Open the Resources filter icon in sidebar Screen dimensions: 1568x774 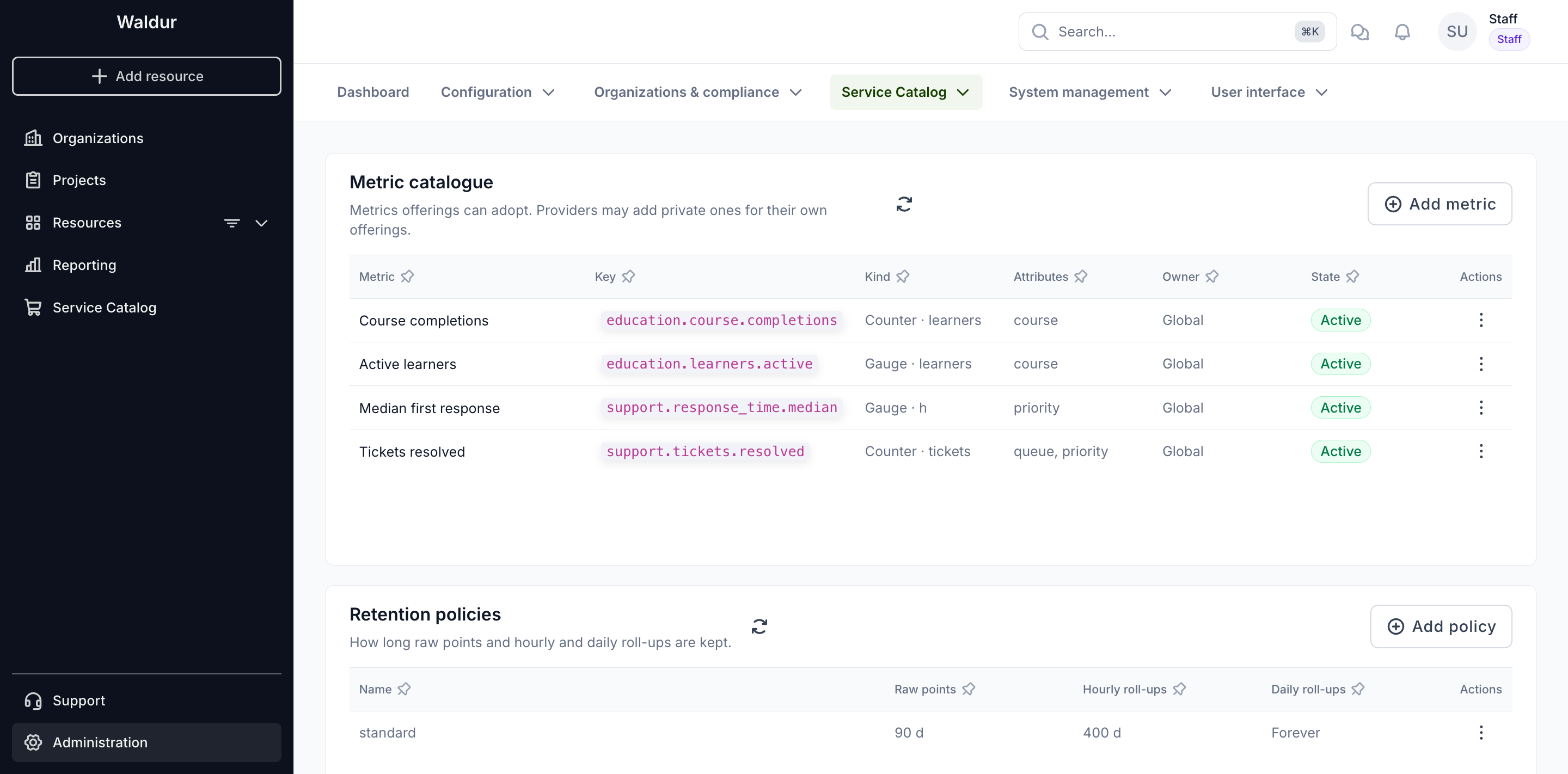(x=232, y=223)
